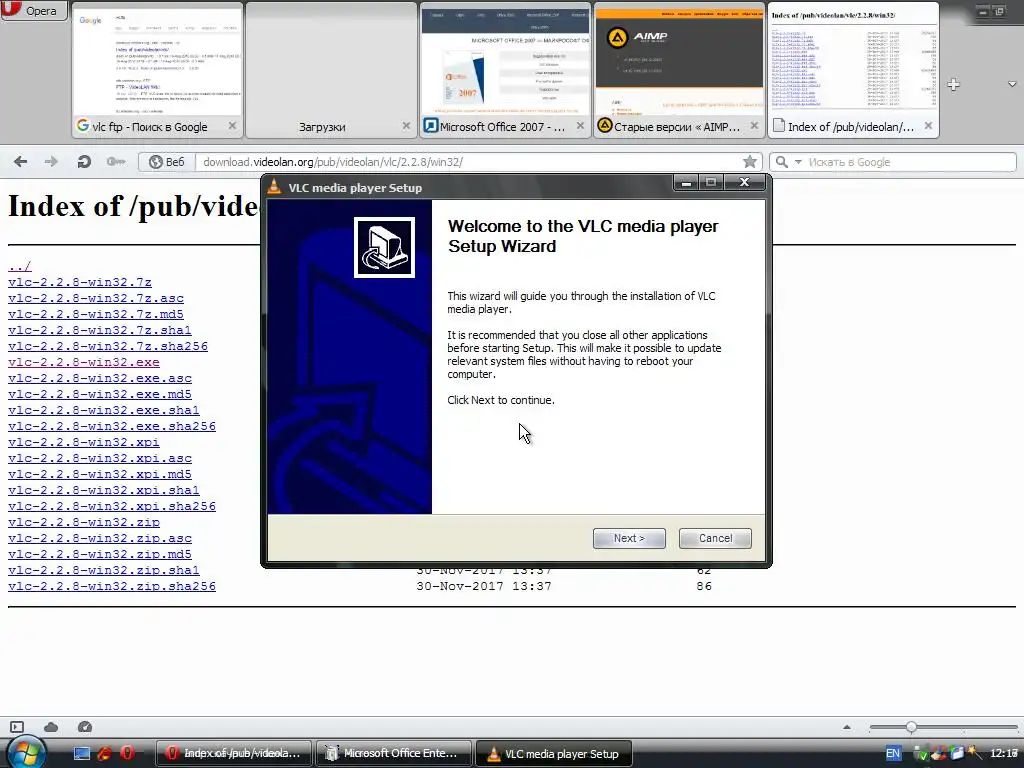Toggle Opera panels icon in status bar
1024x768 pixels.
tap(17, 727)
